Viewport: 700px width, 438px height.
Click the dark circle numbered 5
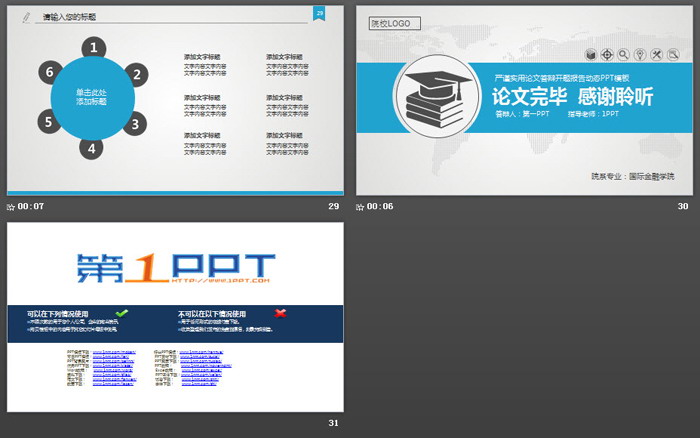point(49,121)
